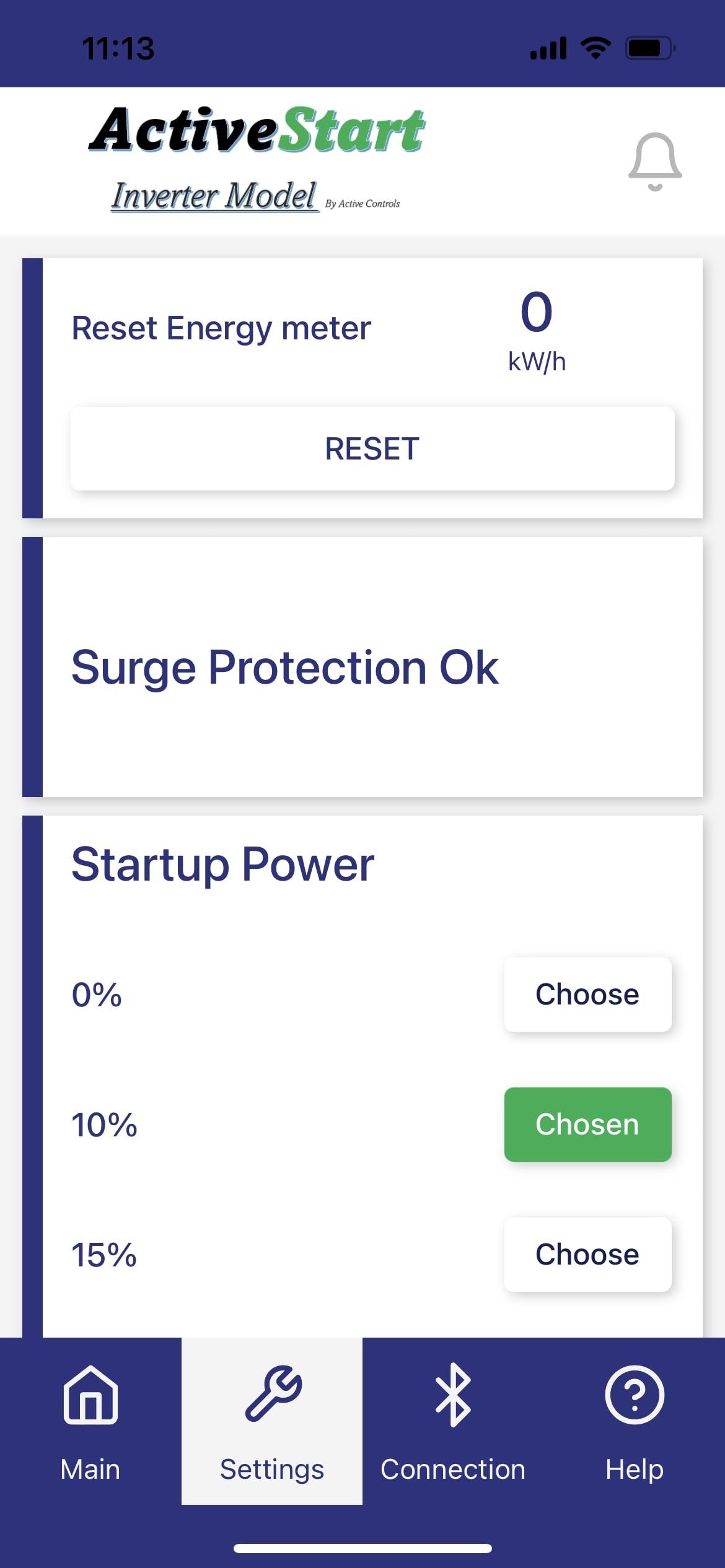725x1568 pixels.
Task: Tap the ActiveStart logo
Action: 257,130
